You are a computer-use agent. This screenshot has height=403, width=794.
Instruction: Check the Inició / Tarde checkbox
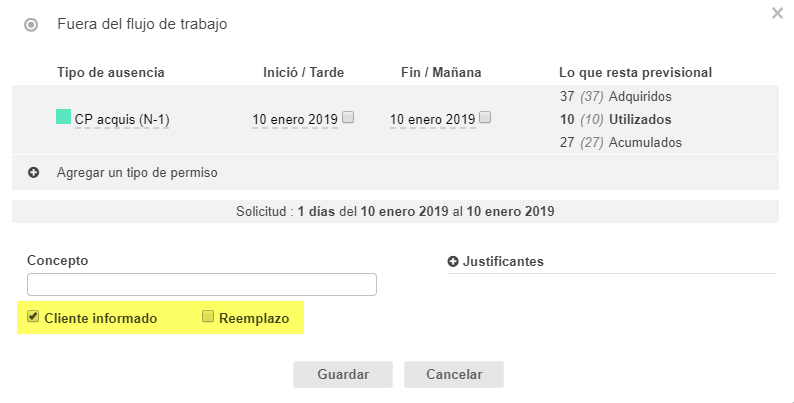(348, 117)
